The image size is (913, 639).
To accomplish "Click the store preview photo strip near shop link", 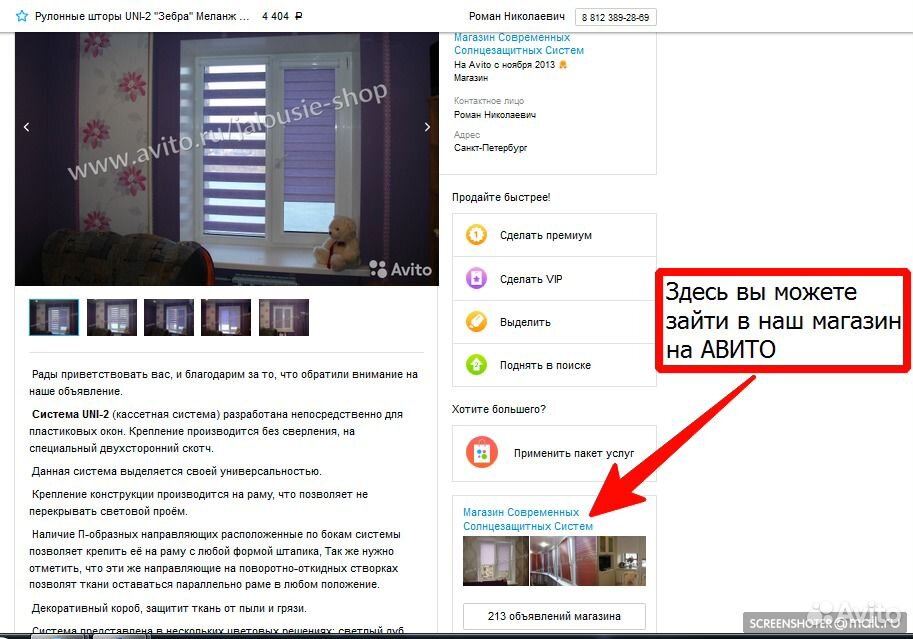I will tap(553, 560).
